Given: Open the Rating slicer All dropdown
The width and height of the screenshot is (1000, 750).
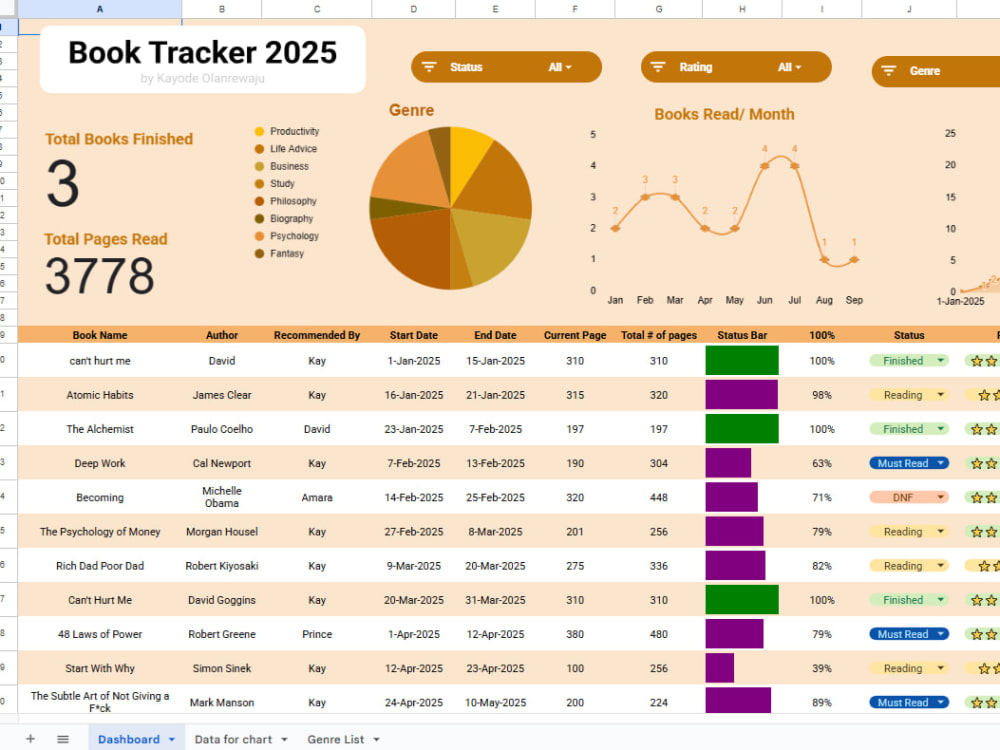Looking at the screenshot, I should click(x=789, y=67).
